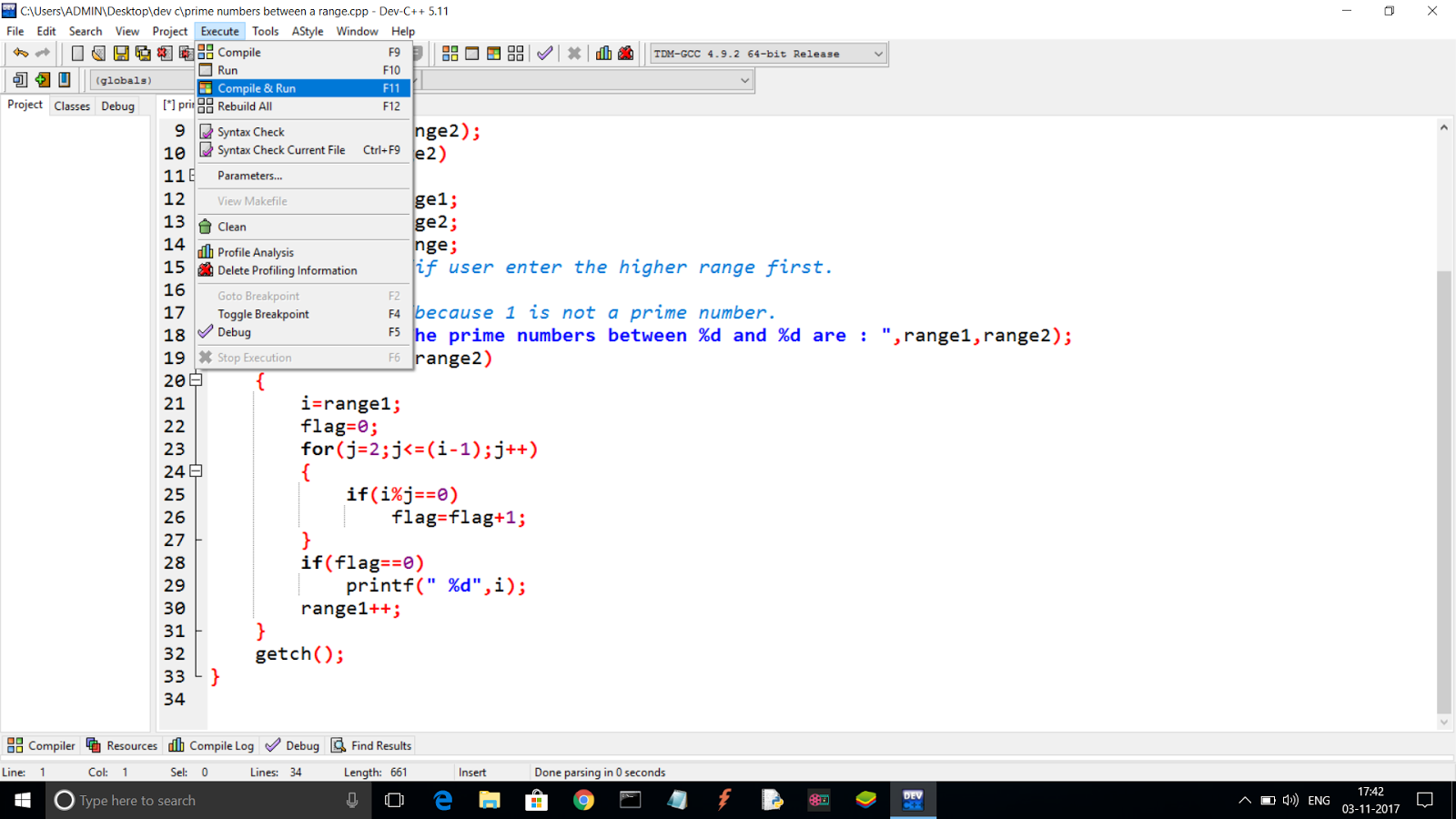
Task: Open Dev-C++ from the Windows taskbar
Action: [x=913, y=800]
